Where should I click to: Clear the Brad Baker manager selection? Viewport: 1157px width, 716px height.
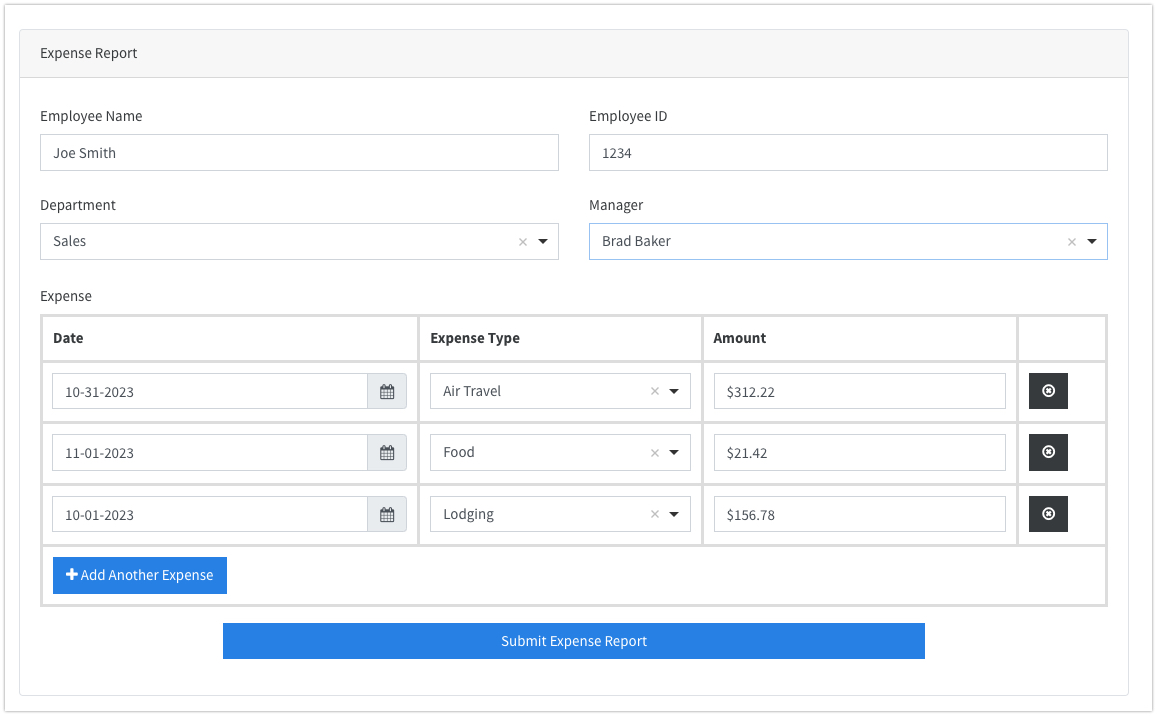pyautogui.click(x=1071, y=242)
